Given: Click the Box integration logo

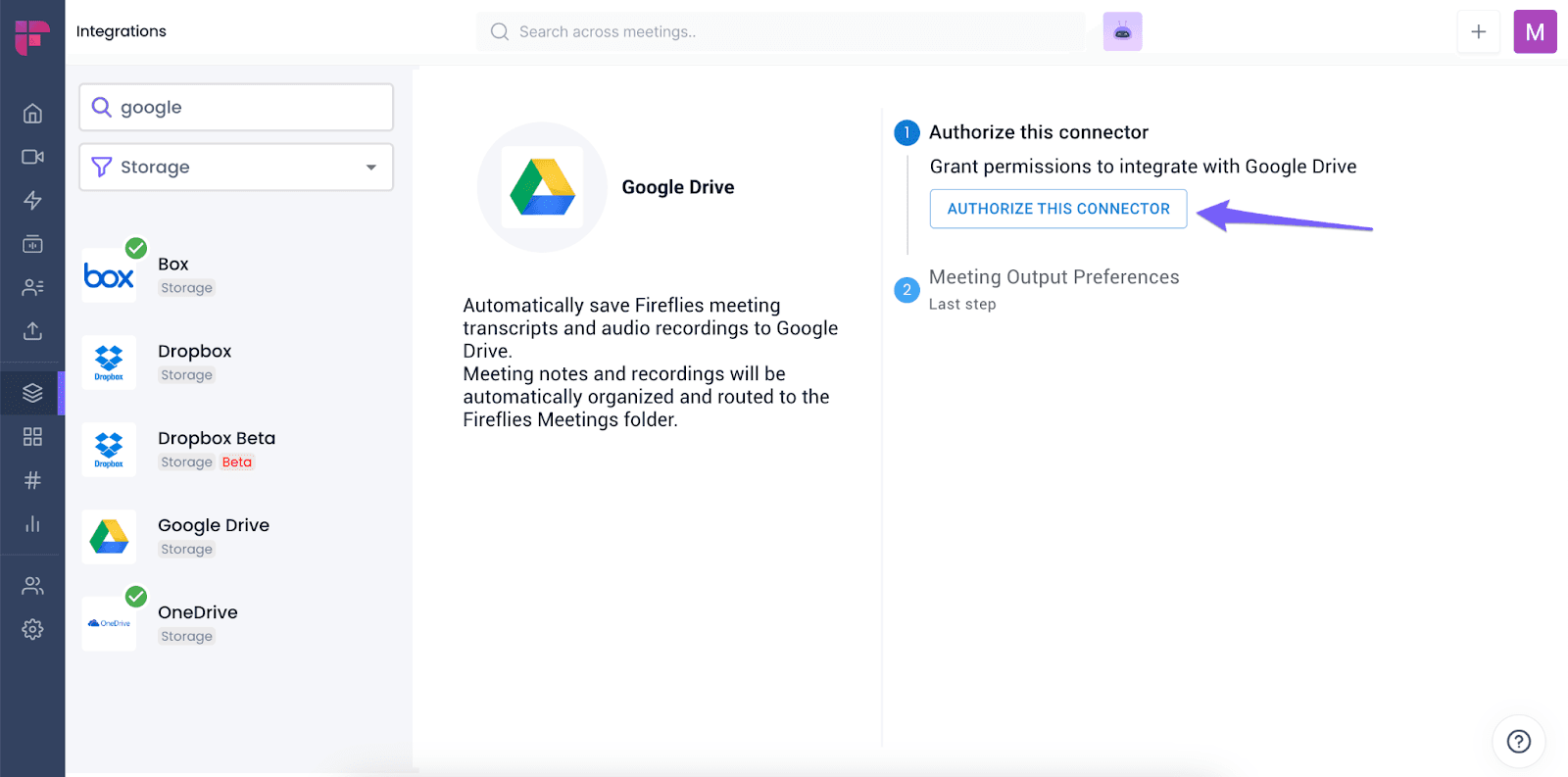Looking at the screenshot, I should click(x=109, y=276).
